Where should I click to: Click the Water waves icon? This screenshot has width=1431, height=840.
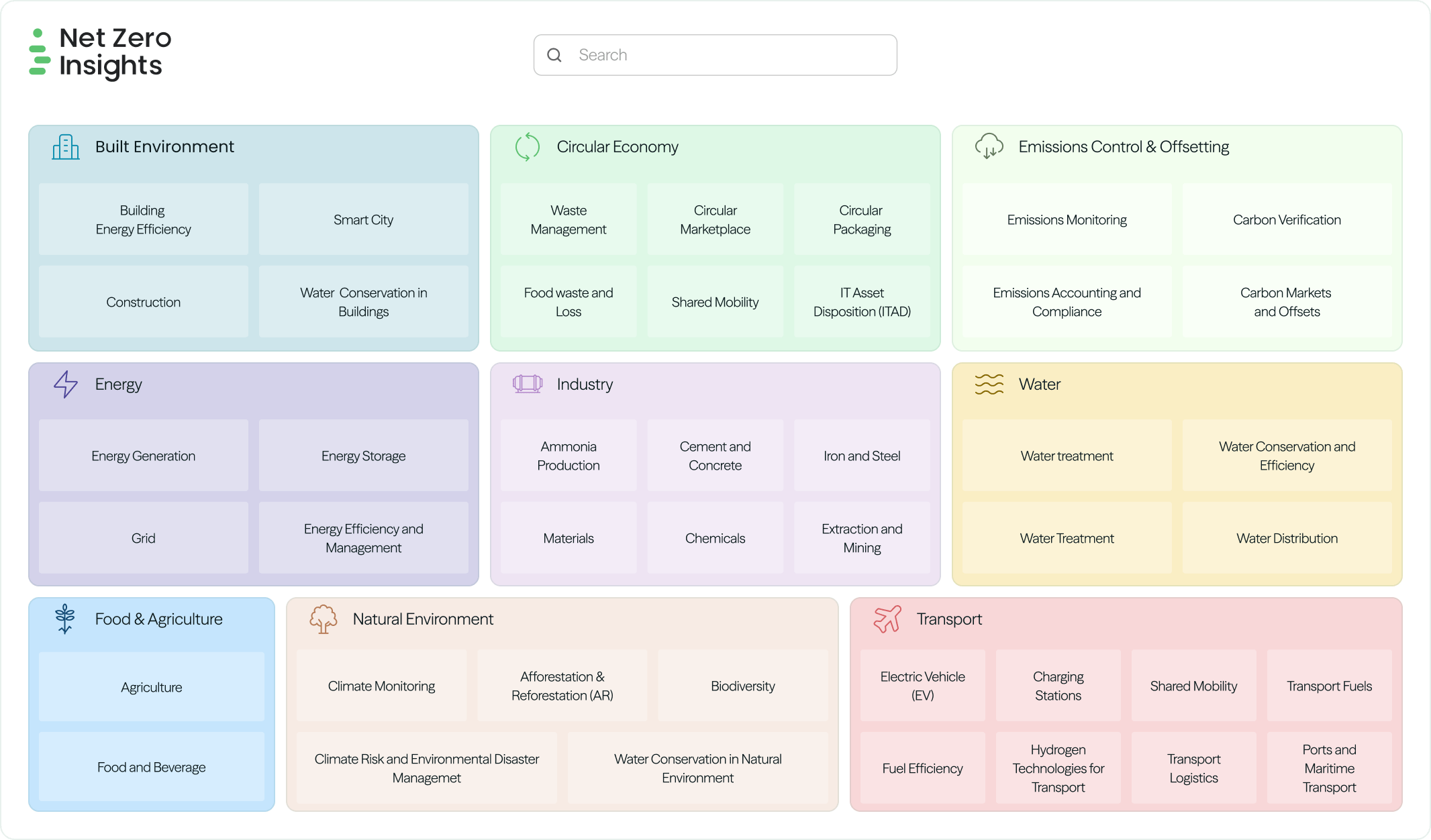coord(989,384)
